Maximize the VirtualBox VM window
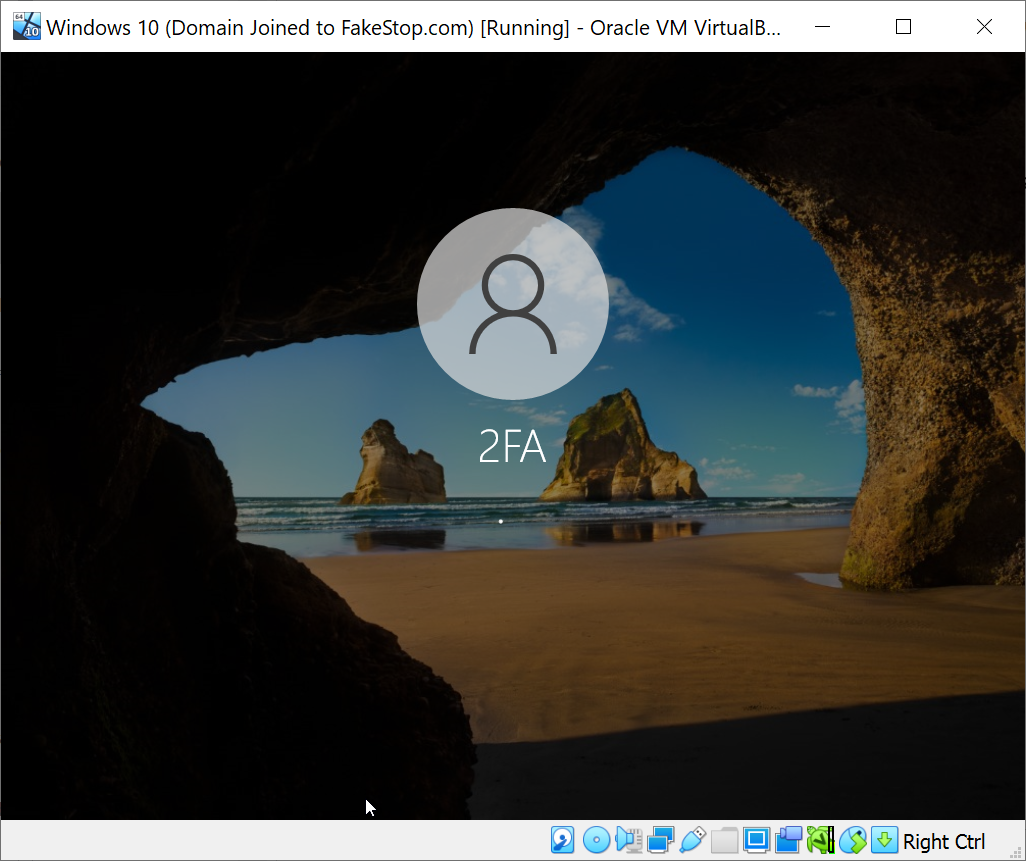The width and height of the screenshot is (1026, 861). pyautogui.click(x=903, y=27)
